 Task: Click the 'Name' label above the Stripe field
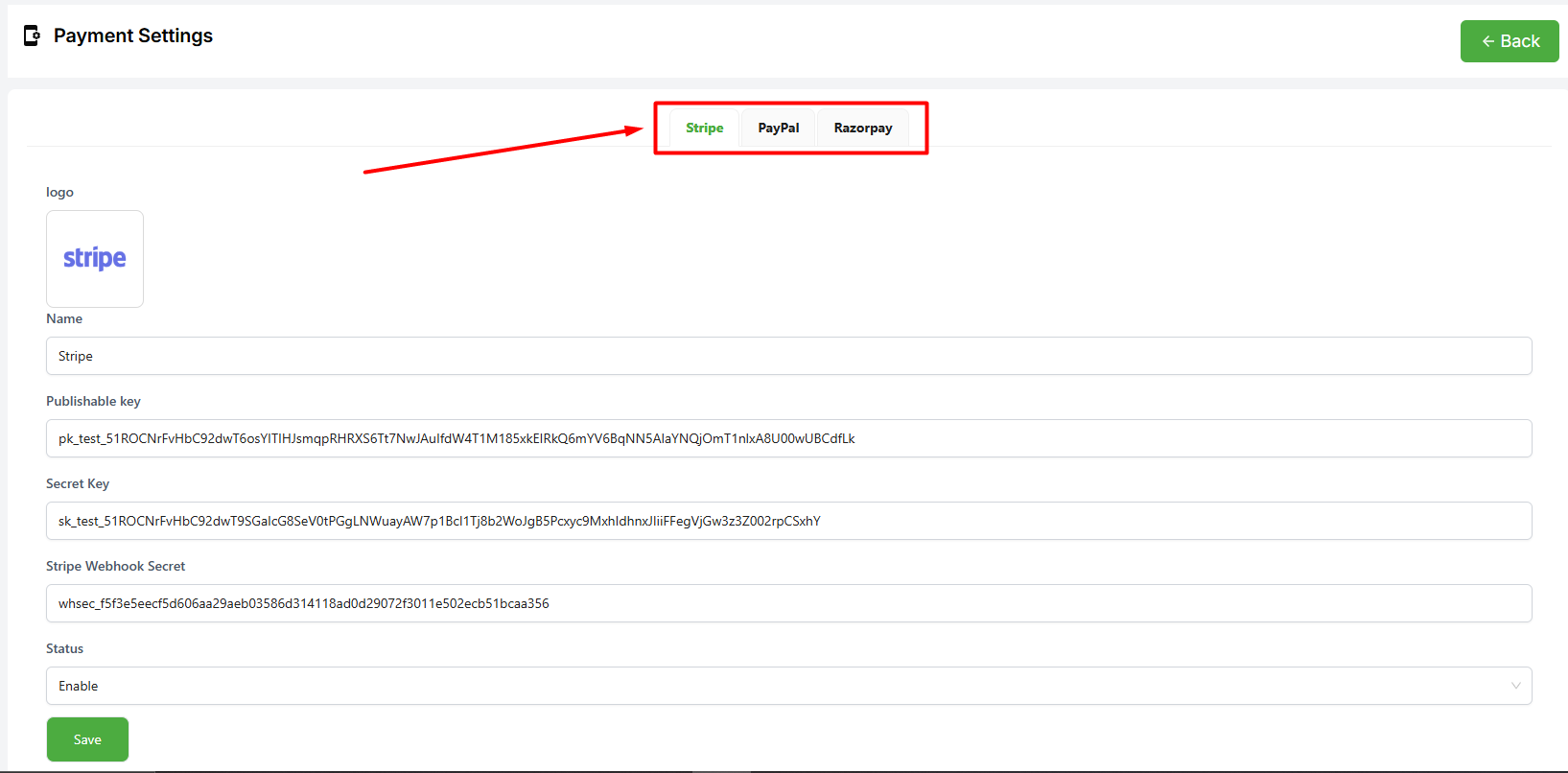(64, 318)
